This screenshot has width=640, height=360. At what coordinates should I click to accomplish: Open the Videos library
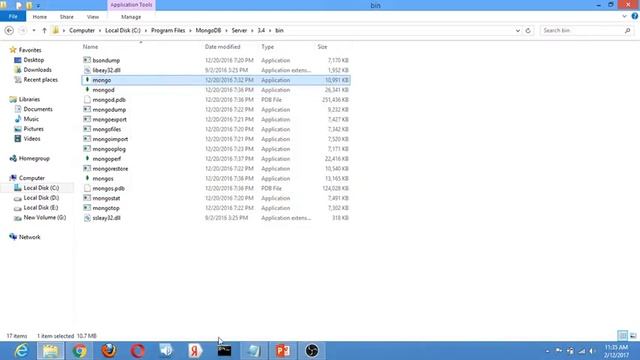(x=32, y=139)
